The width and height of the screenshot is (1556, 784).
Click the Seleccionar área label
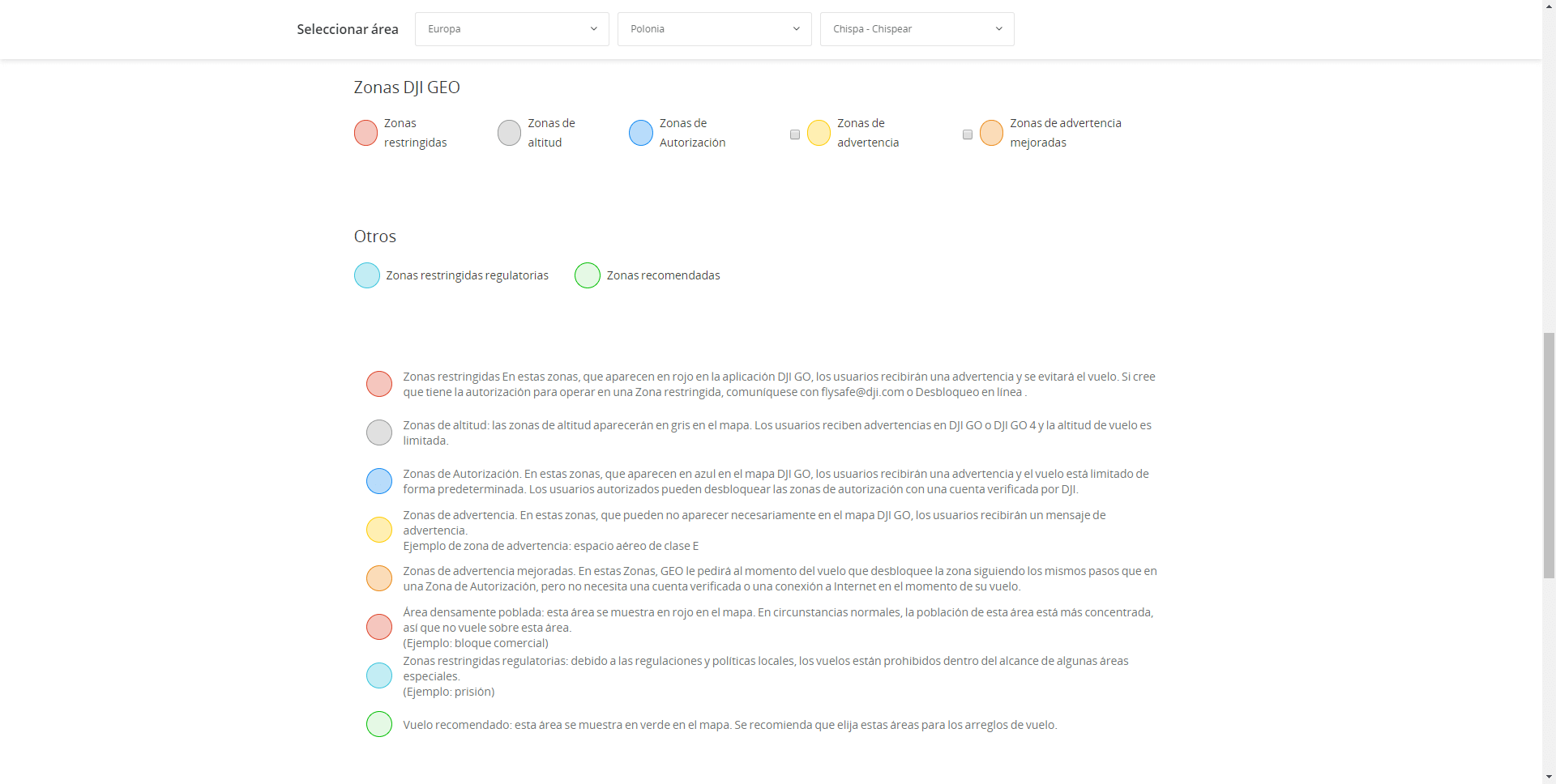tap(348, 29)
